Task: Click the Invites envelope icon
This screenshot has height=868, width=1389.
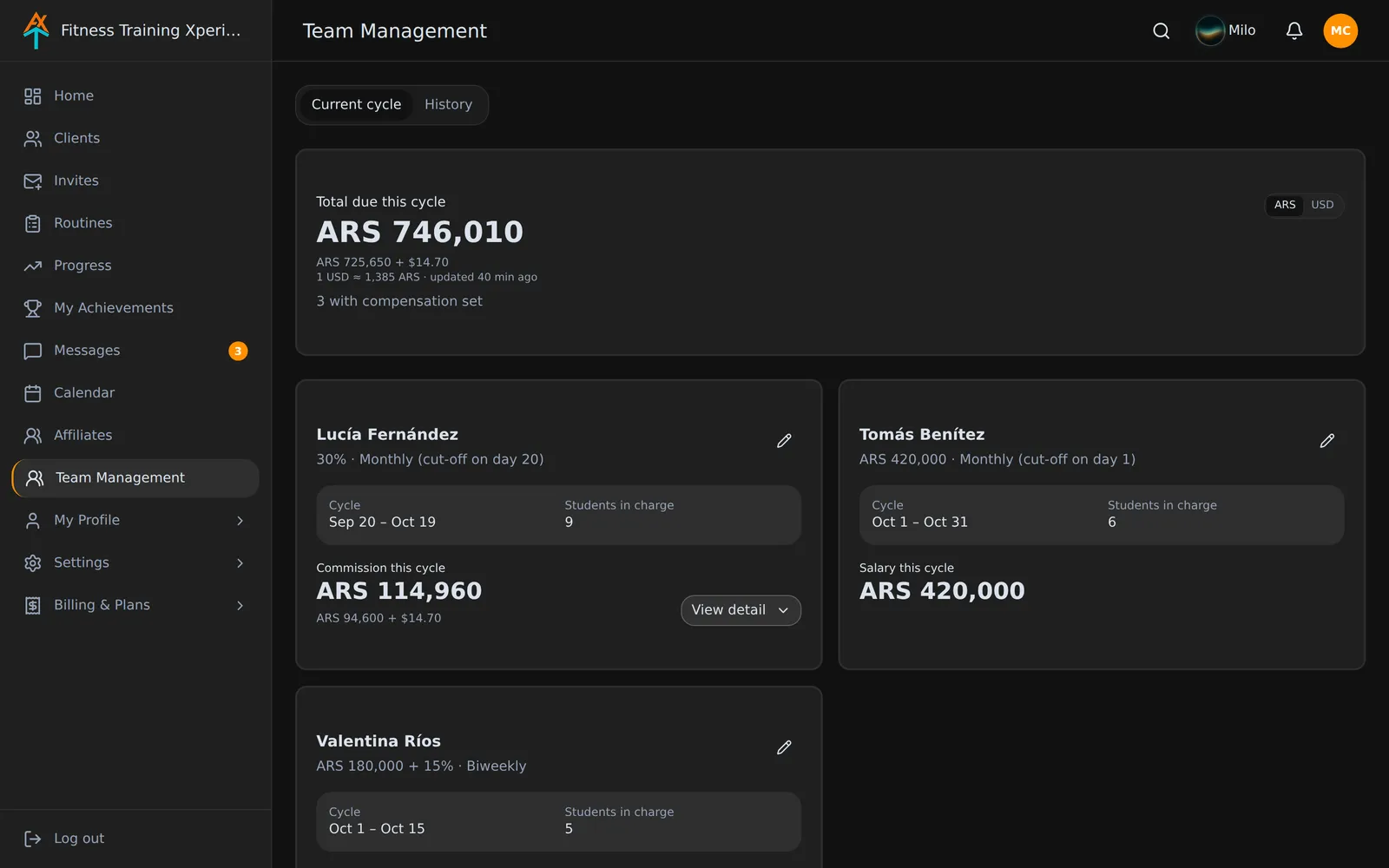Action: coord(33,181)
